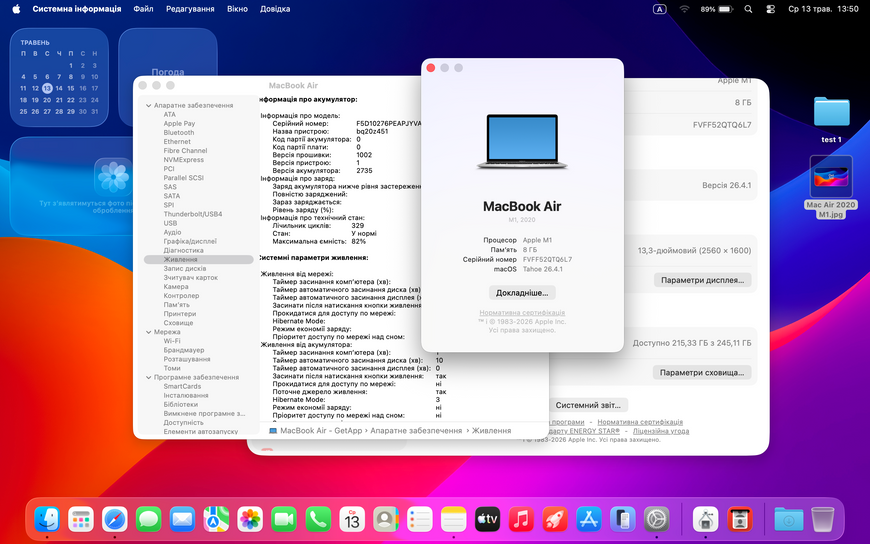870x544 pixels.
Task: Click the Системний звіт... button
Action: 588,405
